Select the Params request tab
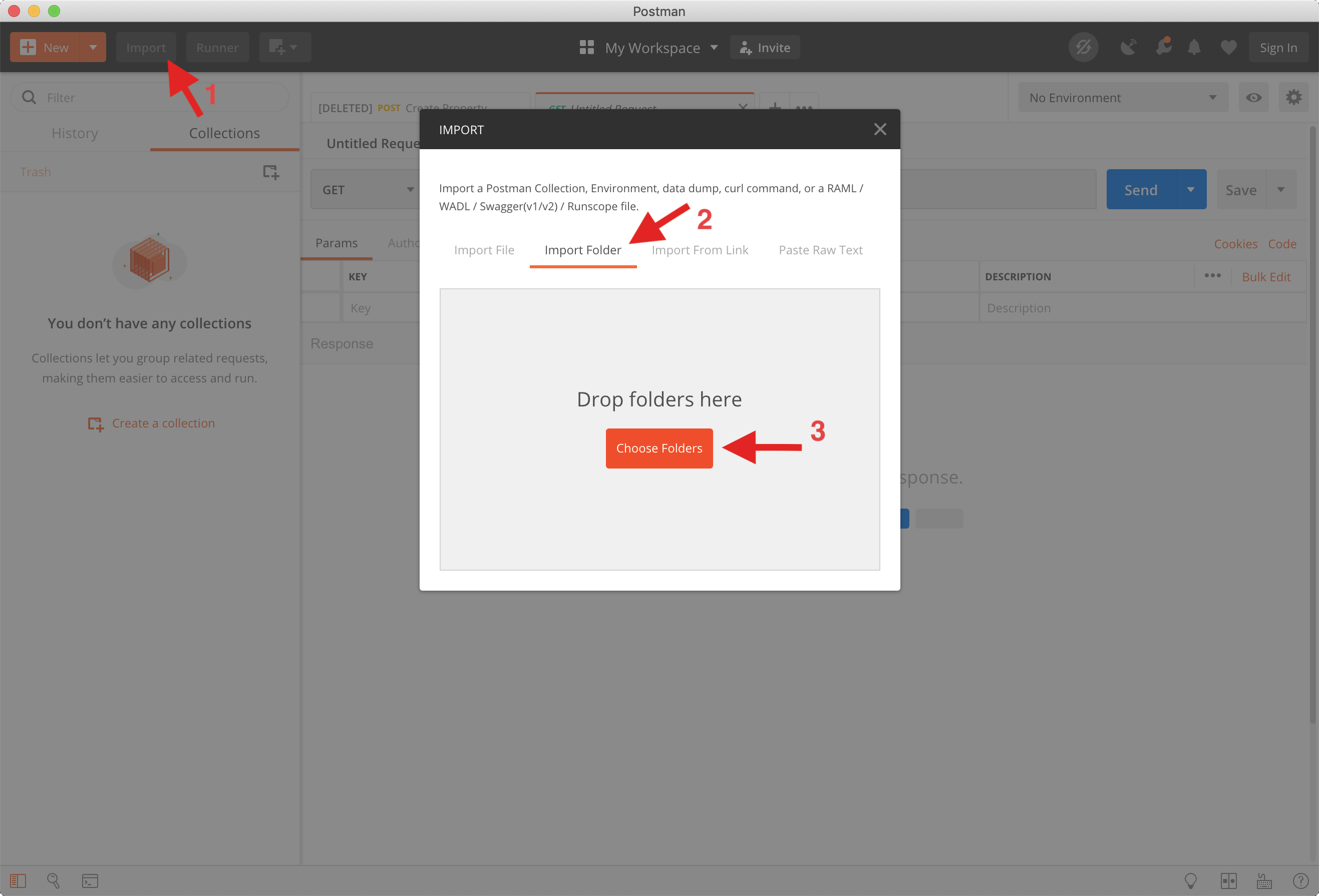Viewport: 1319px width, 896px height. point(337,243)
